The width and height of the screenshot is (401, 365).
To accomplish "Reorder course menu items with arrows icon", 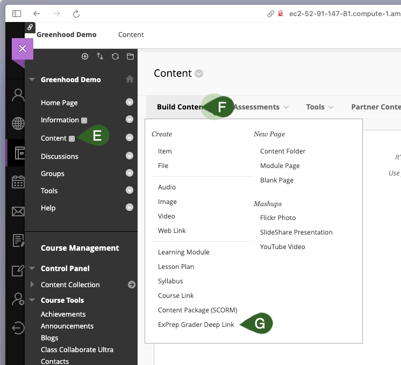I will (100, 56).
